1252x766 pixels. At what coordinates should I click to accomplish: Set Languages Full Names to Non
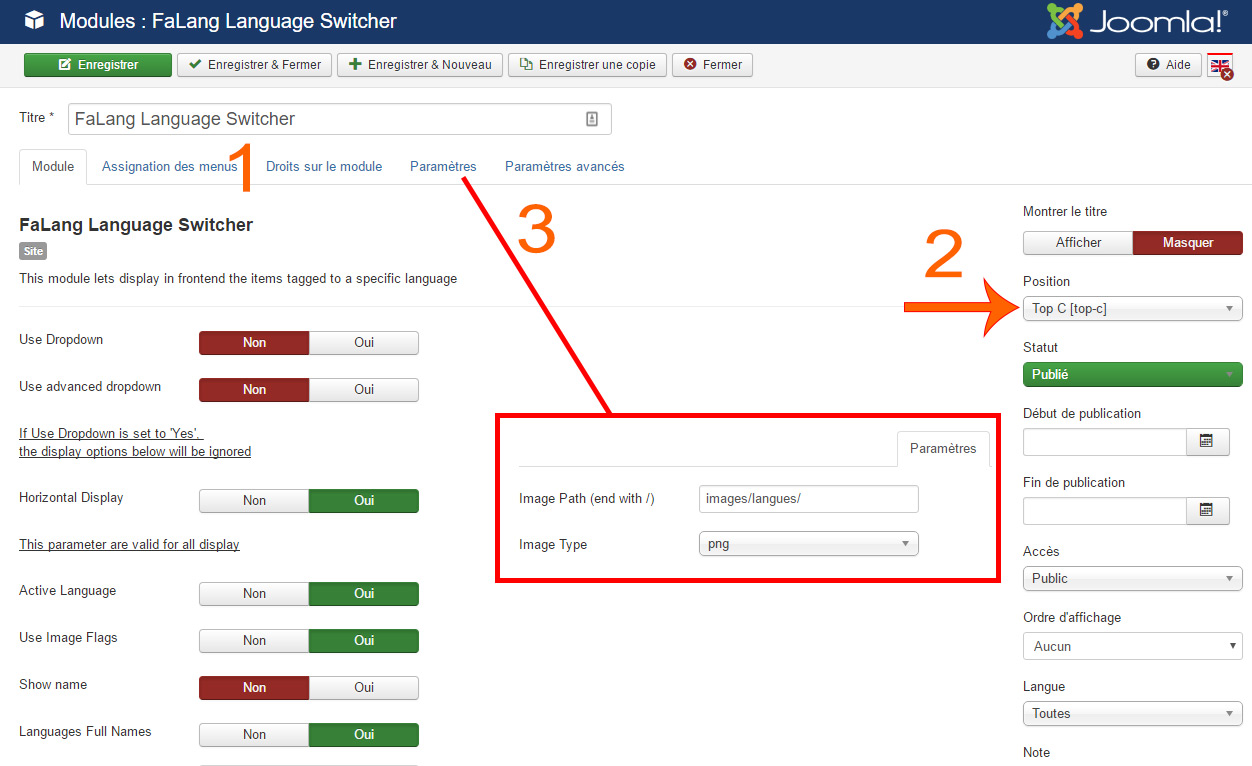254,735
